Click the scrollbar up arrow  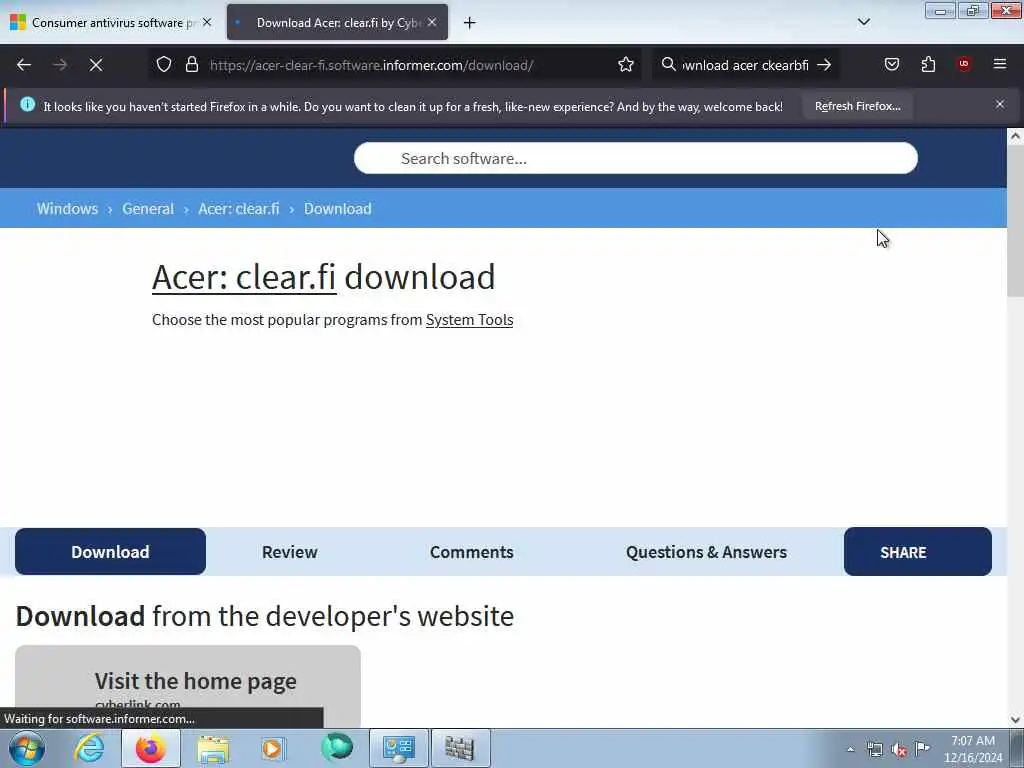click(x=1015, y=136)
